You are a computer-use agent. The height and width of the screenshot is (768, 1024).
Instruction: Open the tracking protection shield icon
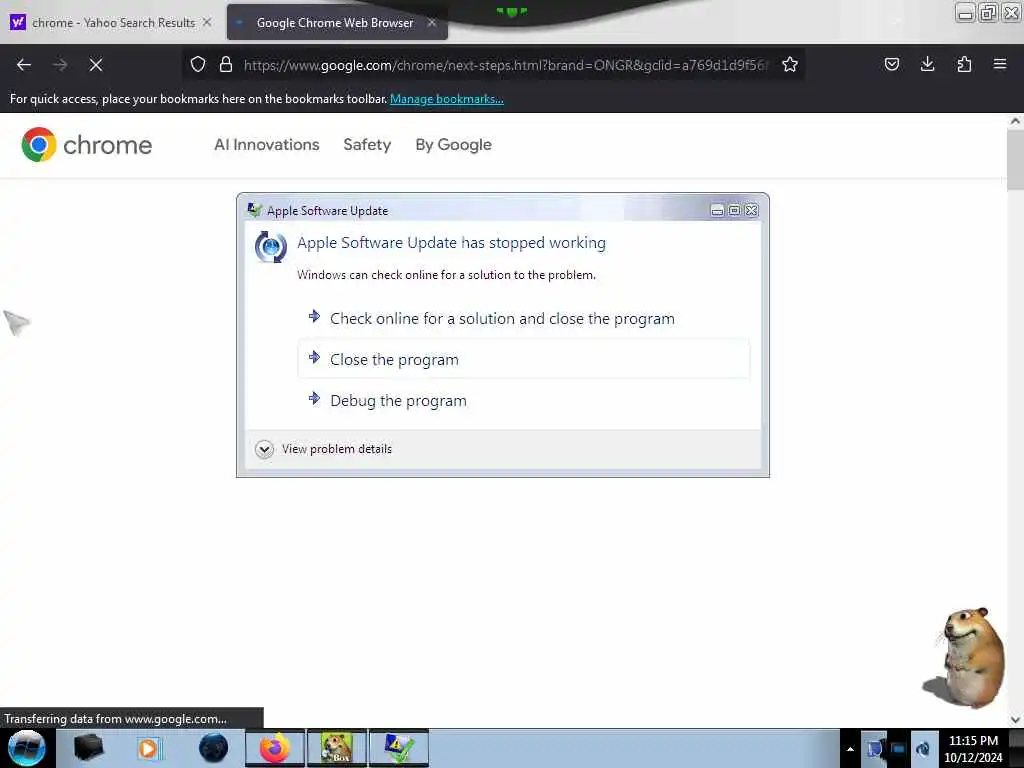198,64
